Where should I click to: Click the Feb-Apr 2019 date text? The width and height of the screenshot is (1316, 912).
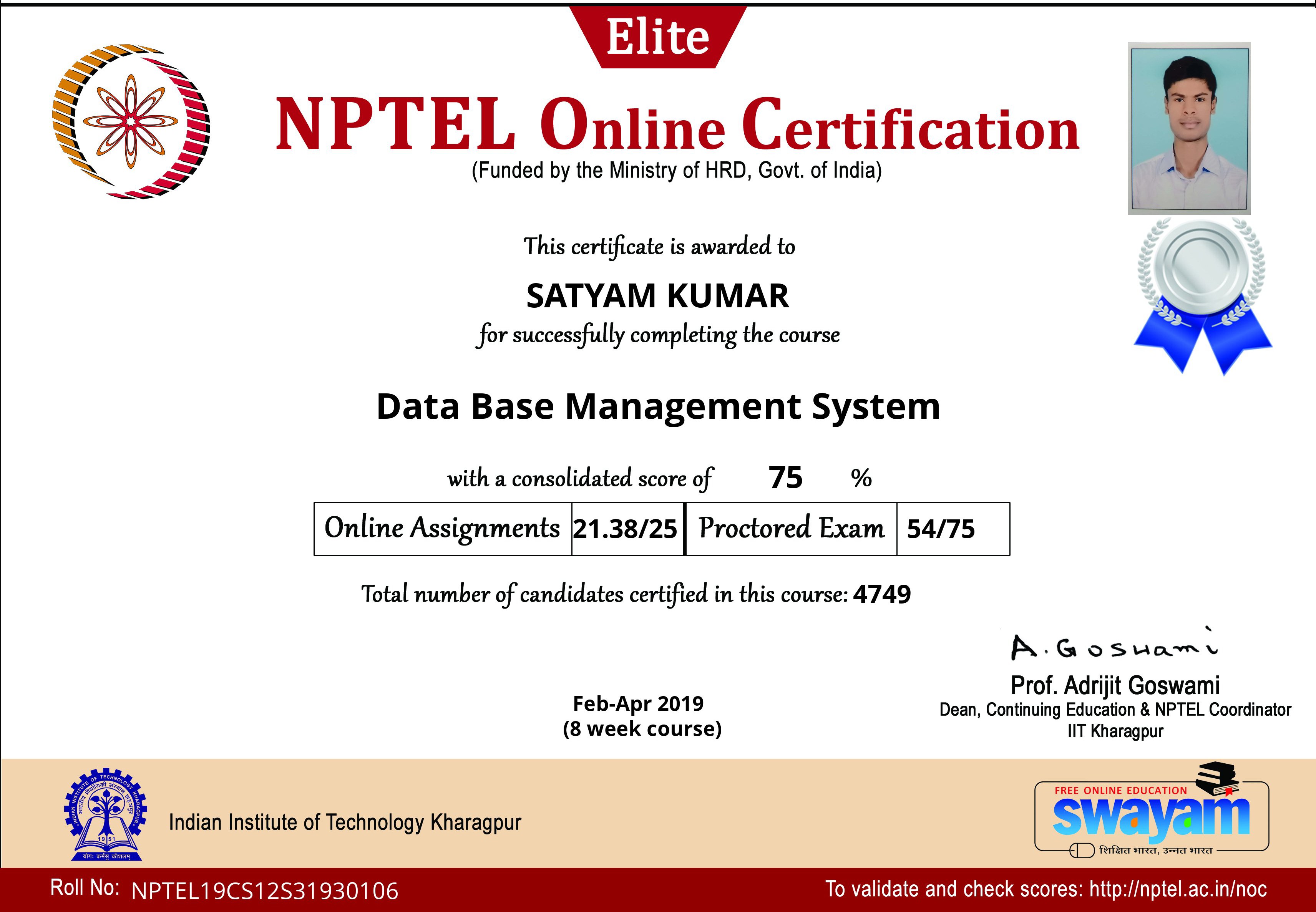tap(638, 703)
